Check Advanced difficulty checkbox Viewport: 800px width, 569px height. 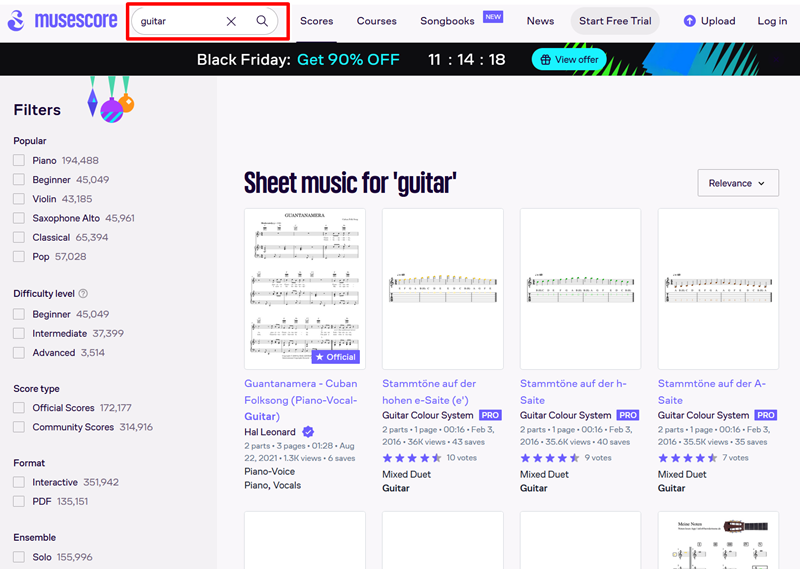[x=19, y=353]
